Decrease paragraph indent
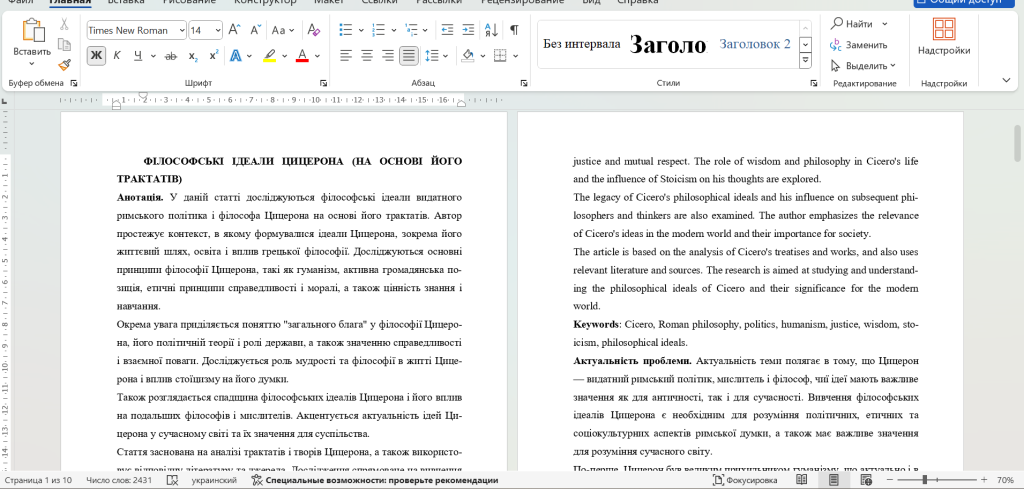The height and width of the screenshot is (489, 1024). (x=447, y=30)
